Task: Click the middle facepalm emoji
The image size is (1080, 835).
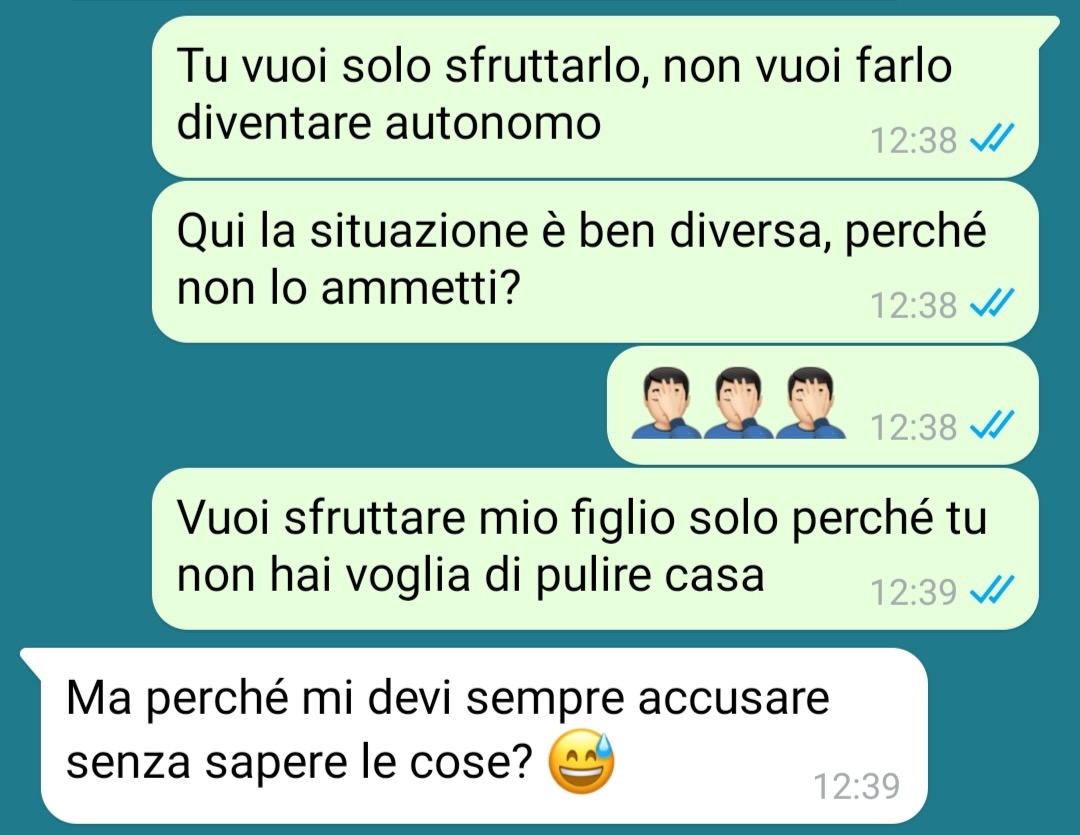Action: pos(738,403)
